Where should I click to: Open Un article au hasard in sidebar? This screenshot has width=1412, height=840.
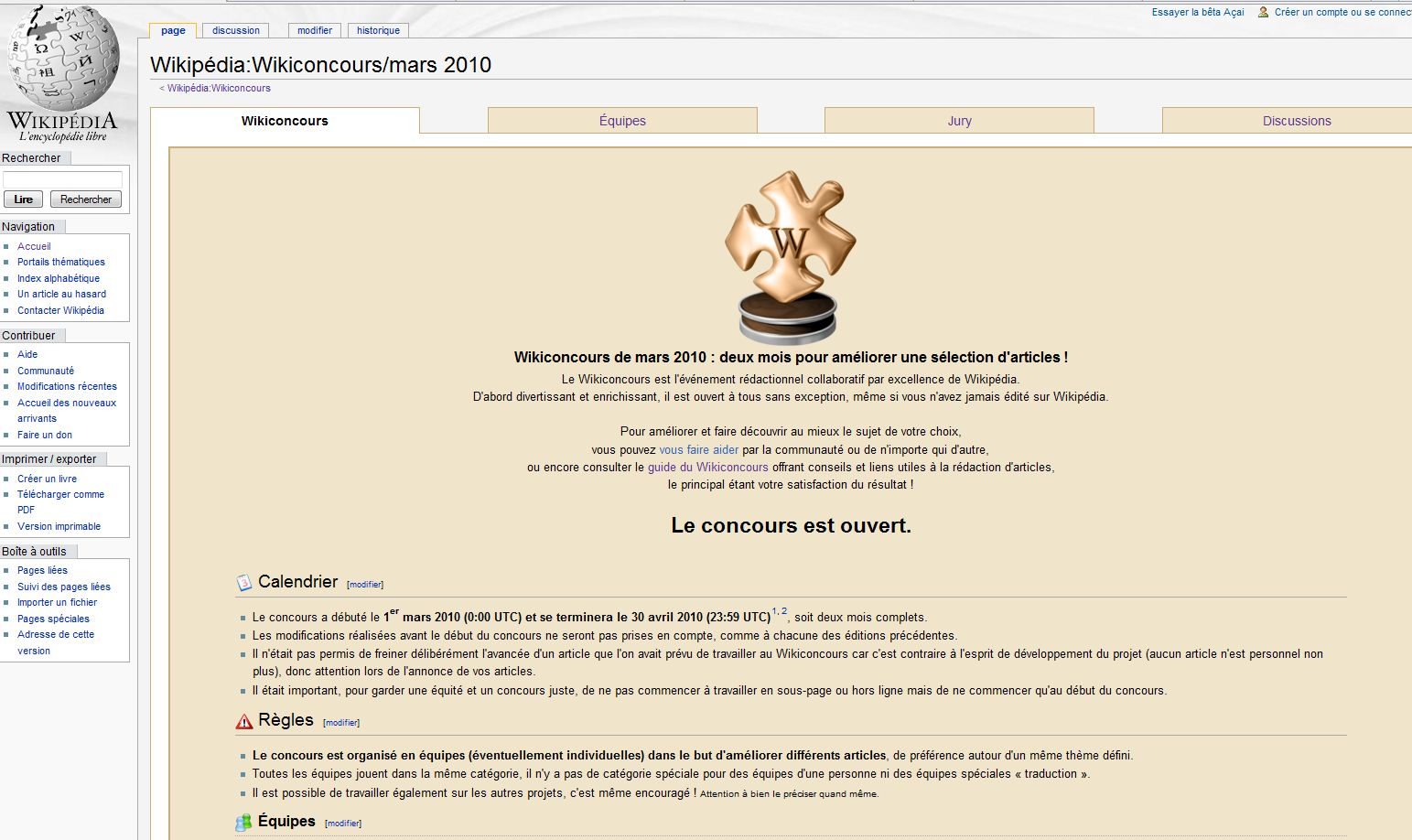click(x=61, y=294)
